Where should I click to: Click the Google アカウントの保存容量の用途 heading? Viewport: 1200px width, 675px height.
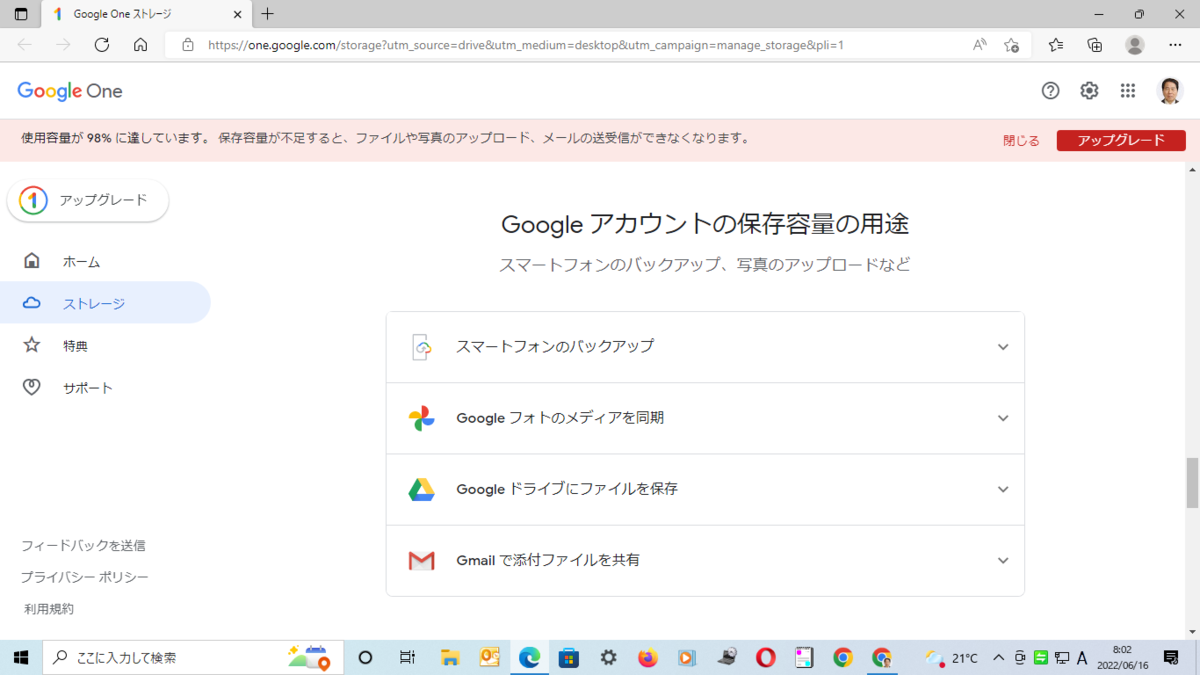(705, 224)
